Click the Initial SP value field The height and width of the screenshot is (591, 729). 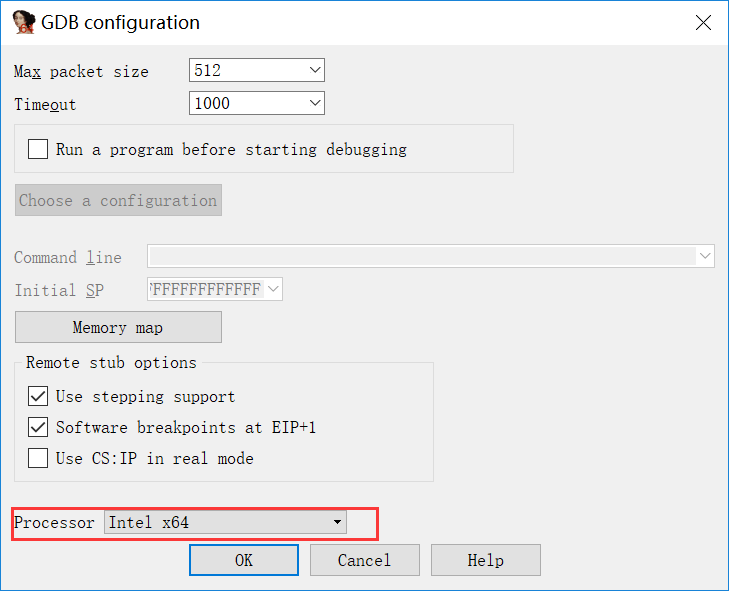[205, 289]
